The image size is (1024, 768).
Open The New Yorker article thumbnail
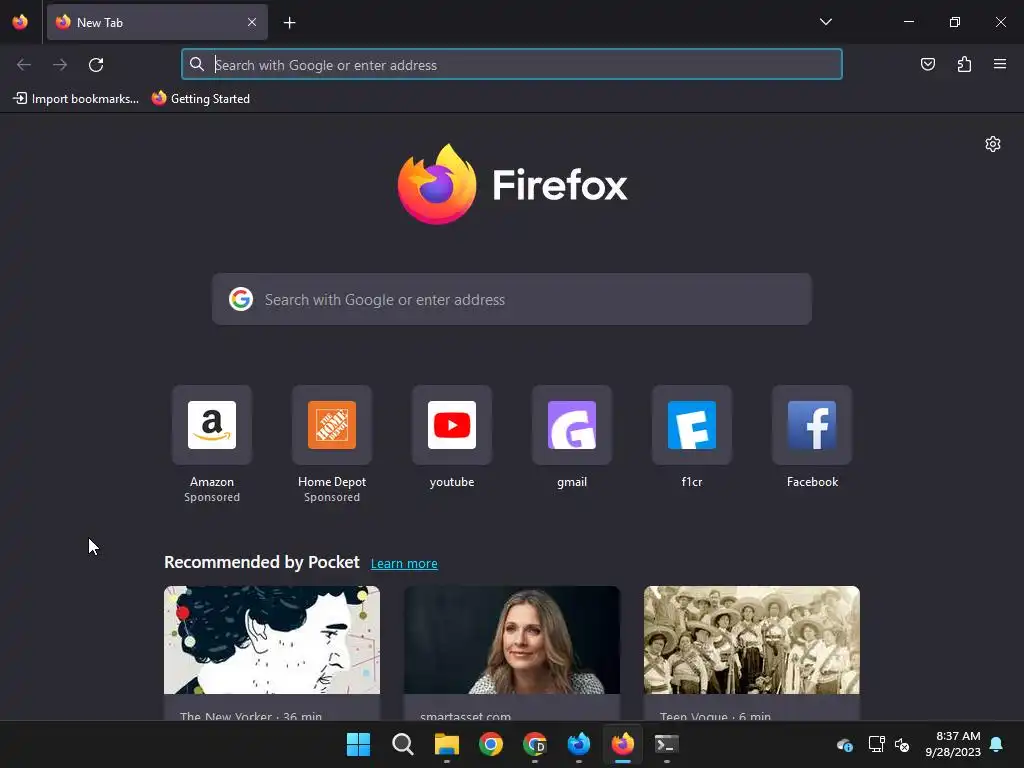[x=272, y=640]
